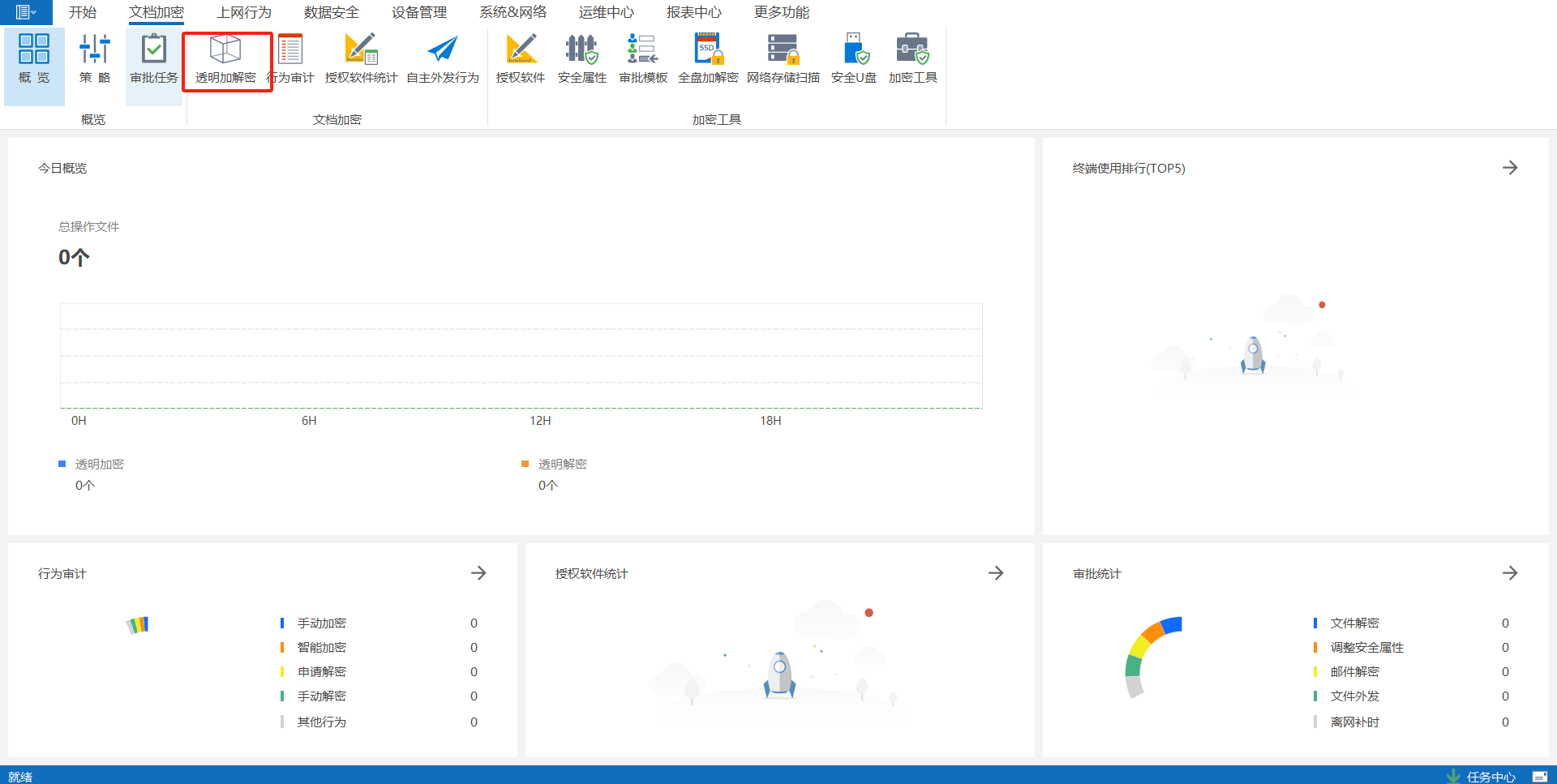Switch to the 报表中心 tab

coord(694,12)
